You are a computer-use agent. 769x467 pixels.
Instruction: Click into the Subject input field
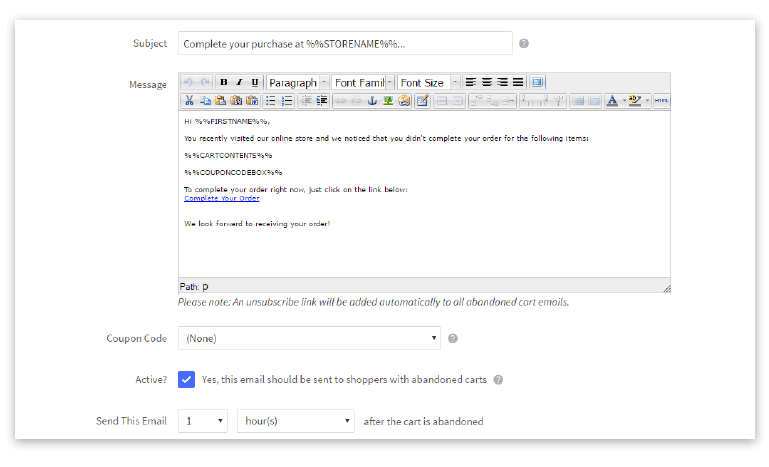(345, 44)
